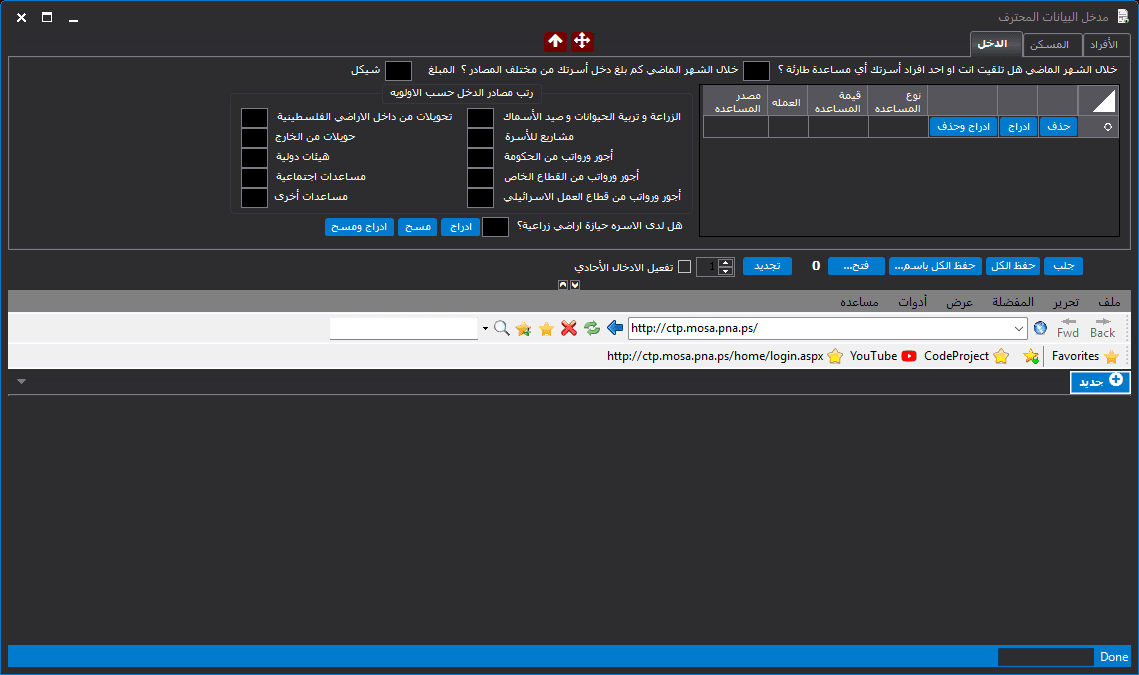Open the ctp.mosa.pna.ps login.aspx bookmark
1139x675 pixels.
click(724, 356)
